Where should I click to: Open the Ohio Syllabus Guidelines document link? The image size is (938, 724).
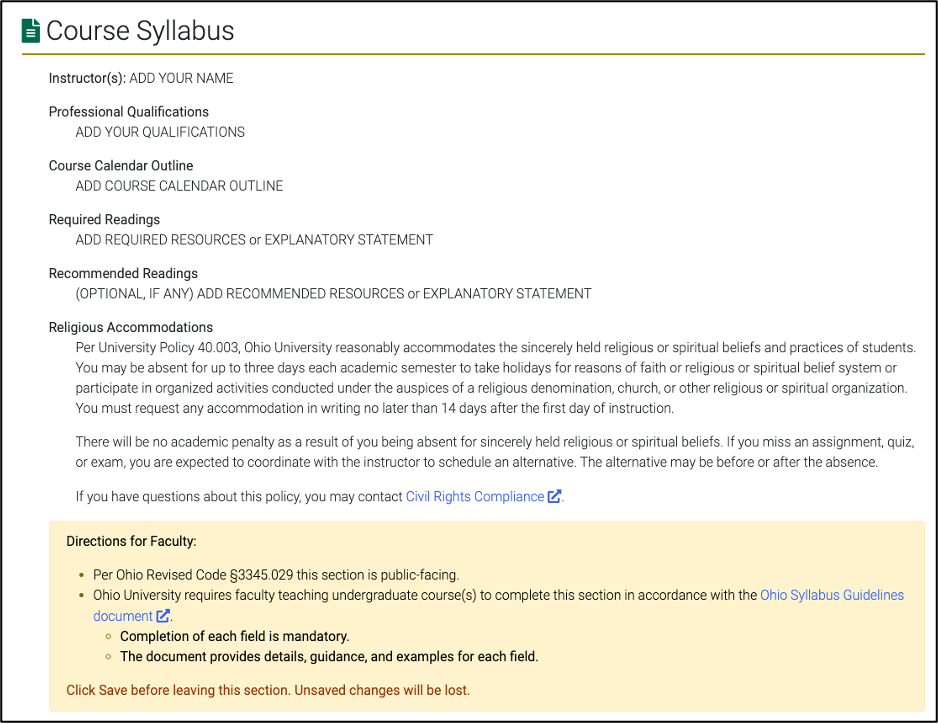pyautogui.click(x=832, y=594)
